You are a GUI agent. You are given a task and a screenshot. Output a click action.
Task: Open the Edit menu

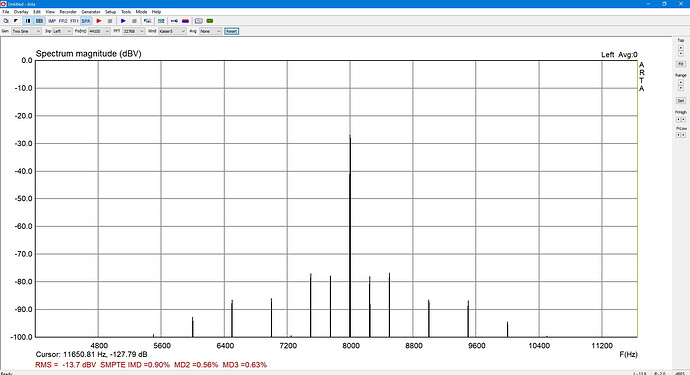(37, 12)
